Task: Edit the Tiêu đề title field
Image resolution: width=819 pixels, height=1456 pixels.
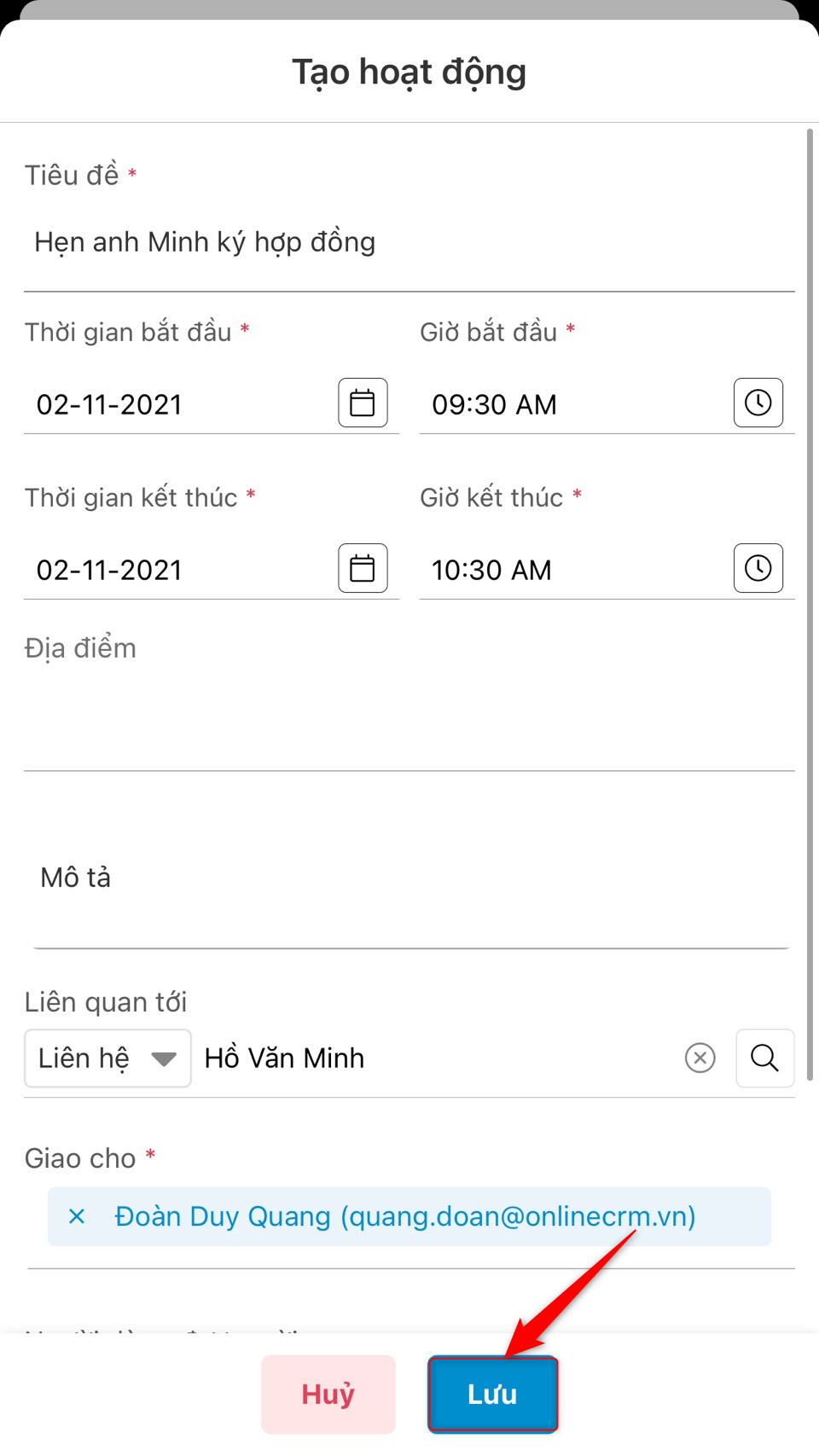Action: tap(409, 243)
